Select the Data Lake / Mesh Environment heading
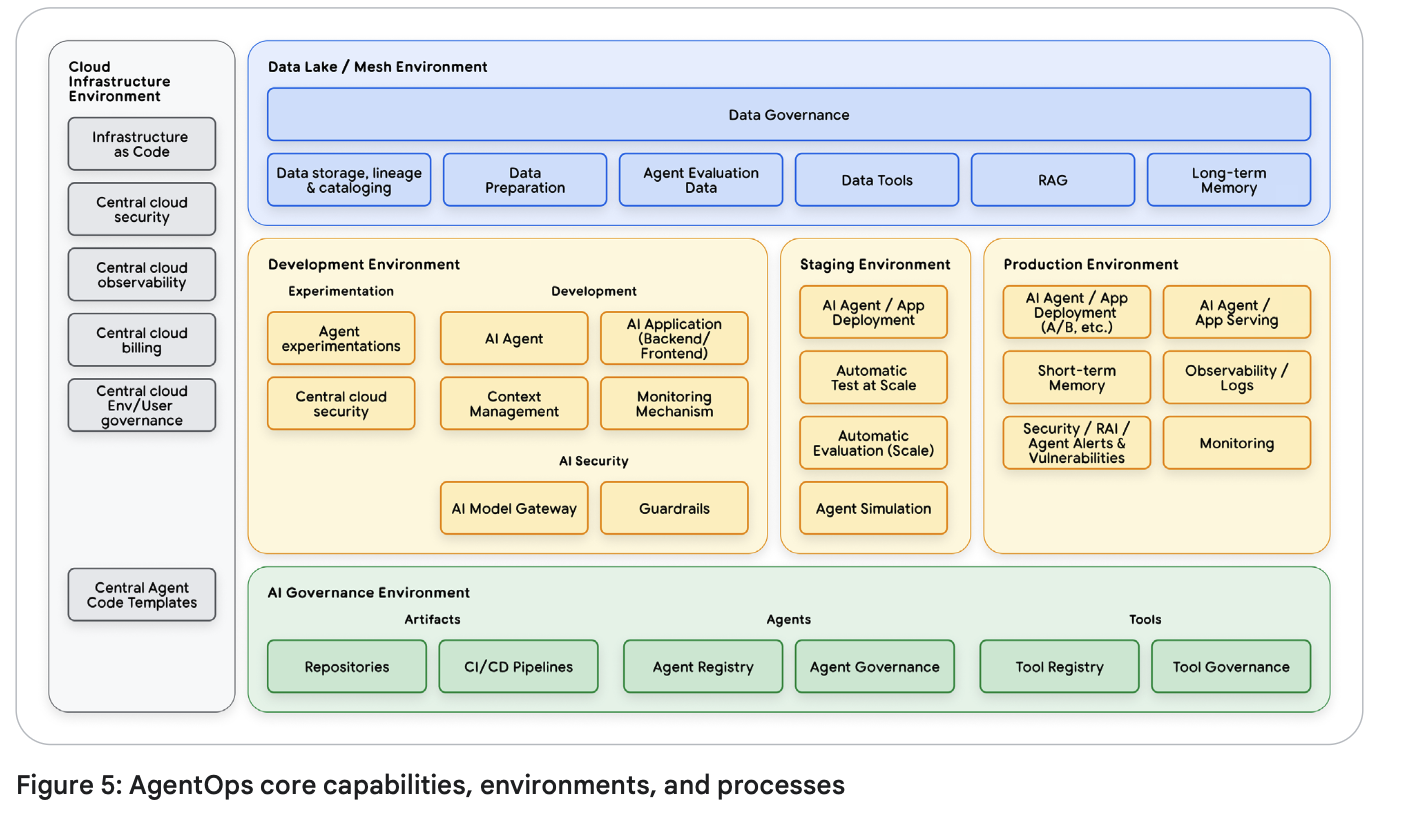This screenshot has height=825, width=1411. click(378, 67)
